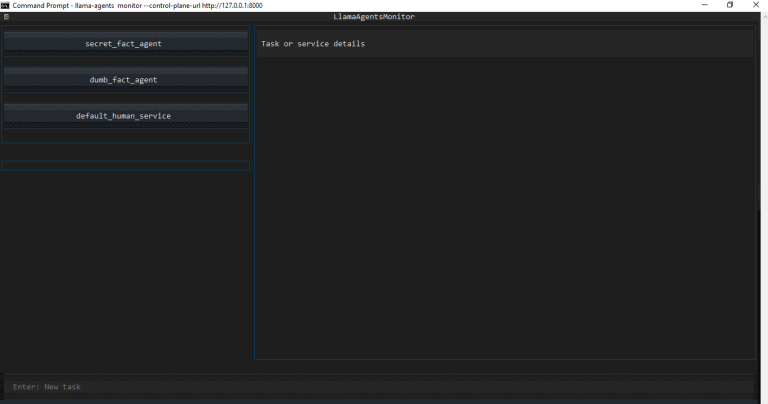Click the empty tasks list box below services

[125, 166]
